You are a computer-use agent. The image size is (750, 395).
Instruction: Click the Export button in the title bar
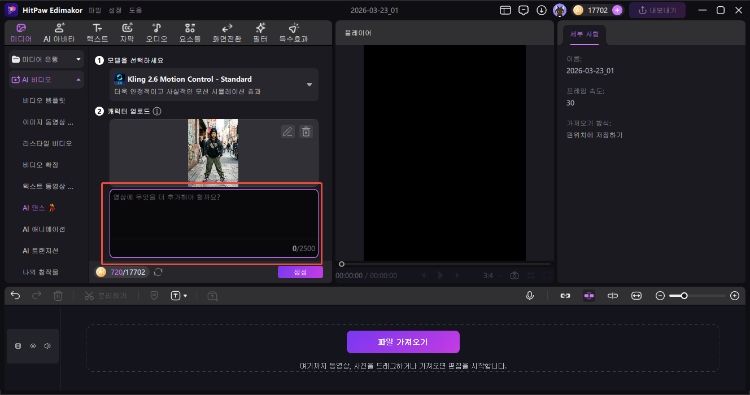coord(657,10)
